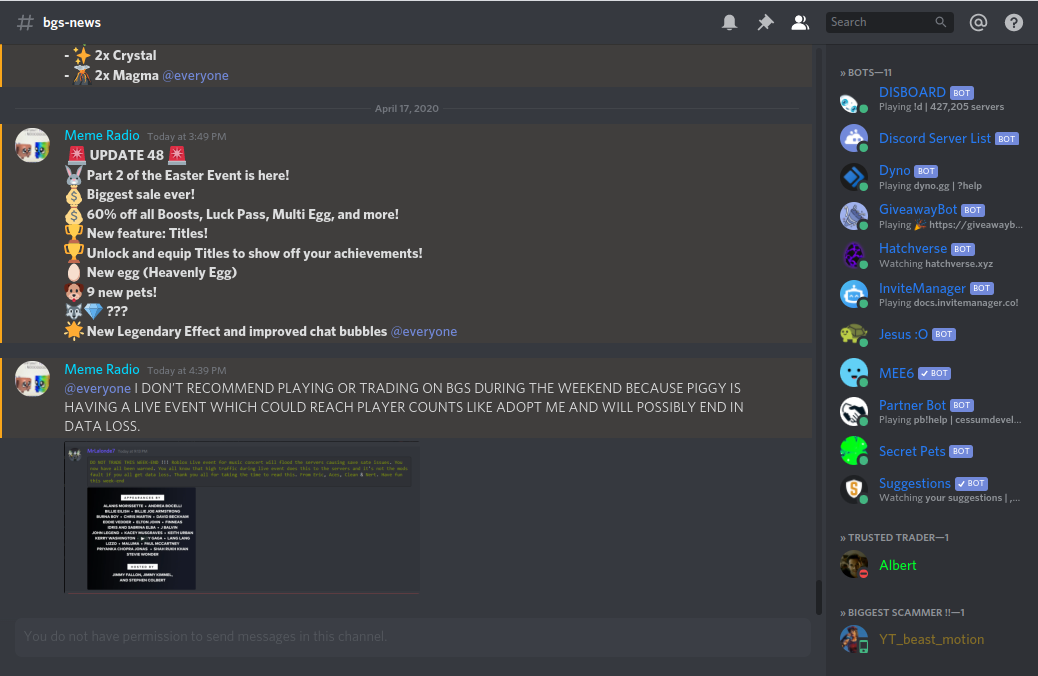Click the bgs-news channel hashtag icon
Screen dimensions: 1038x676
pos(25,23)
